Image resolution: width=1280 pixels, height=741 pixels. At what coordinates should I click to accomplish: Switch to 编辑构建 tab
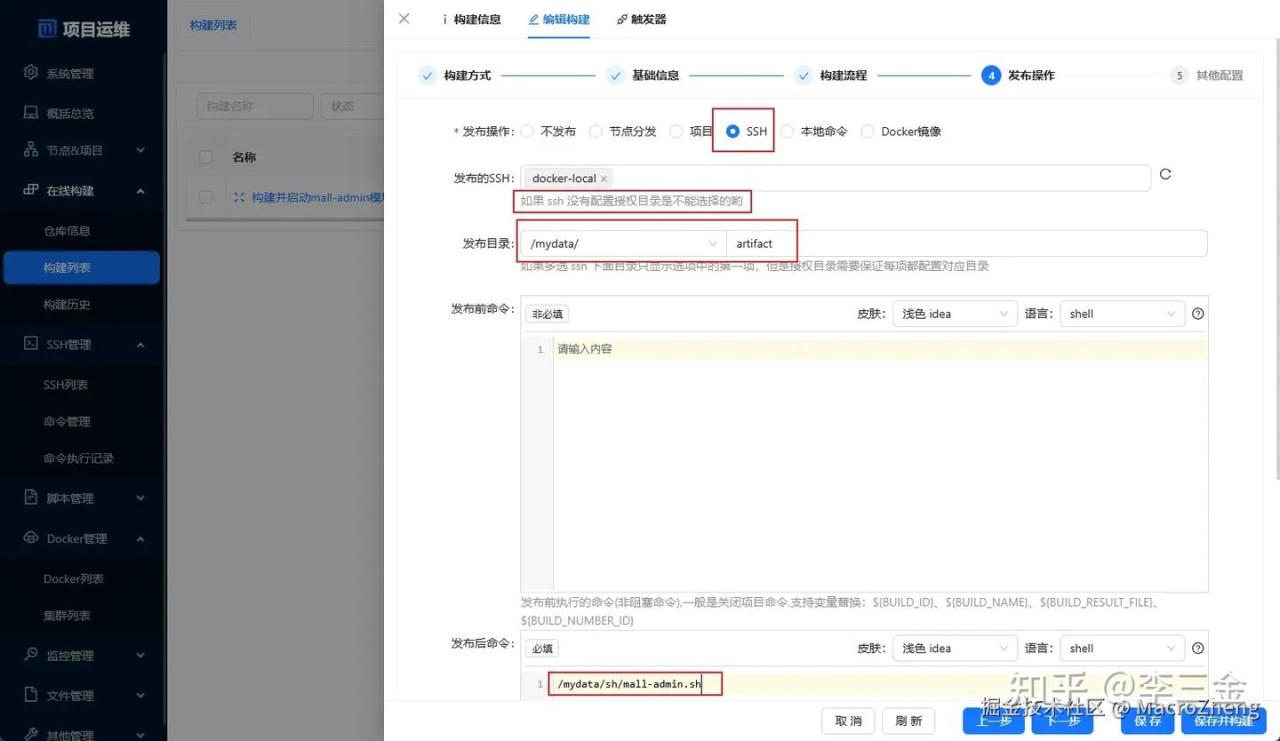click(559, 19)
